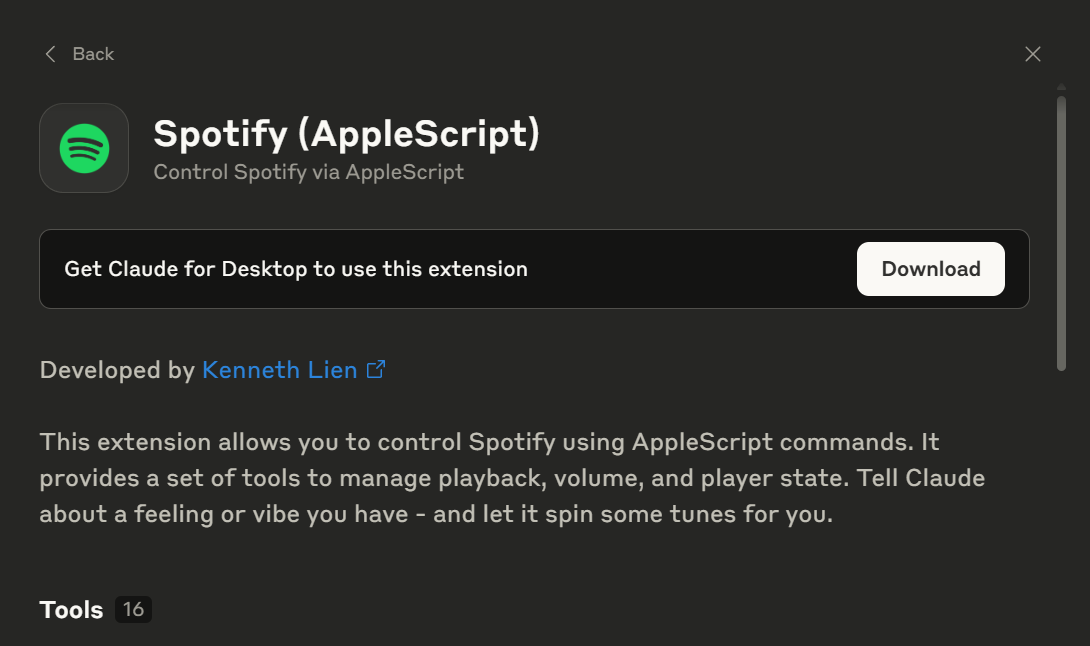Open Kenneth Lien developer link
Screen dimensions: 1090x646
279,370
